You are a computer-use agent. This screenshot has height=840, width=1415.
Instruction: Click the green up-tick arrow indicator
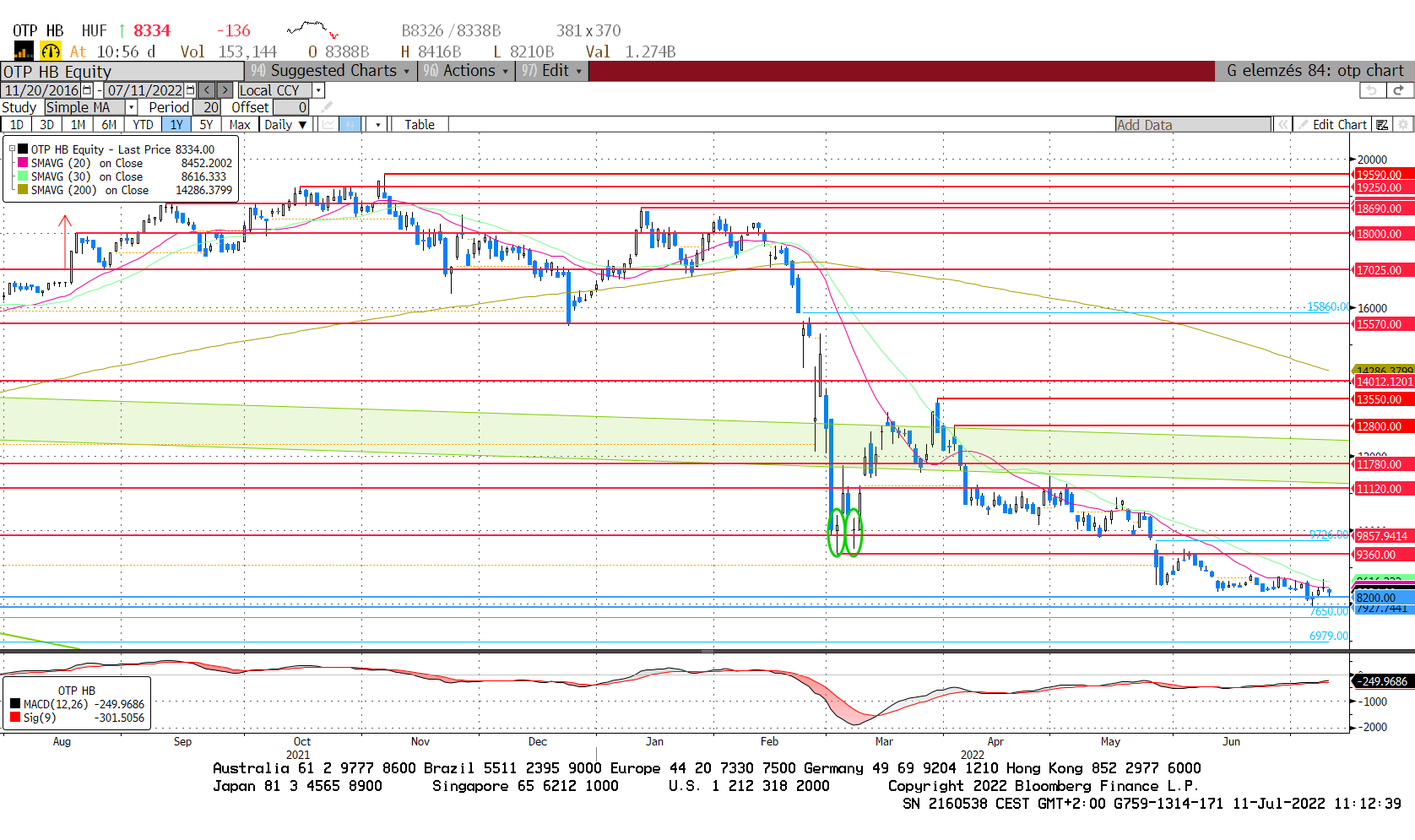[x=122, y=30]
